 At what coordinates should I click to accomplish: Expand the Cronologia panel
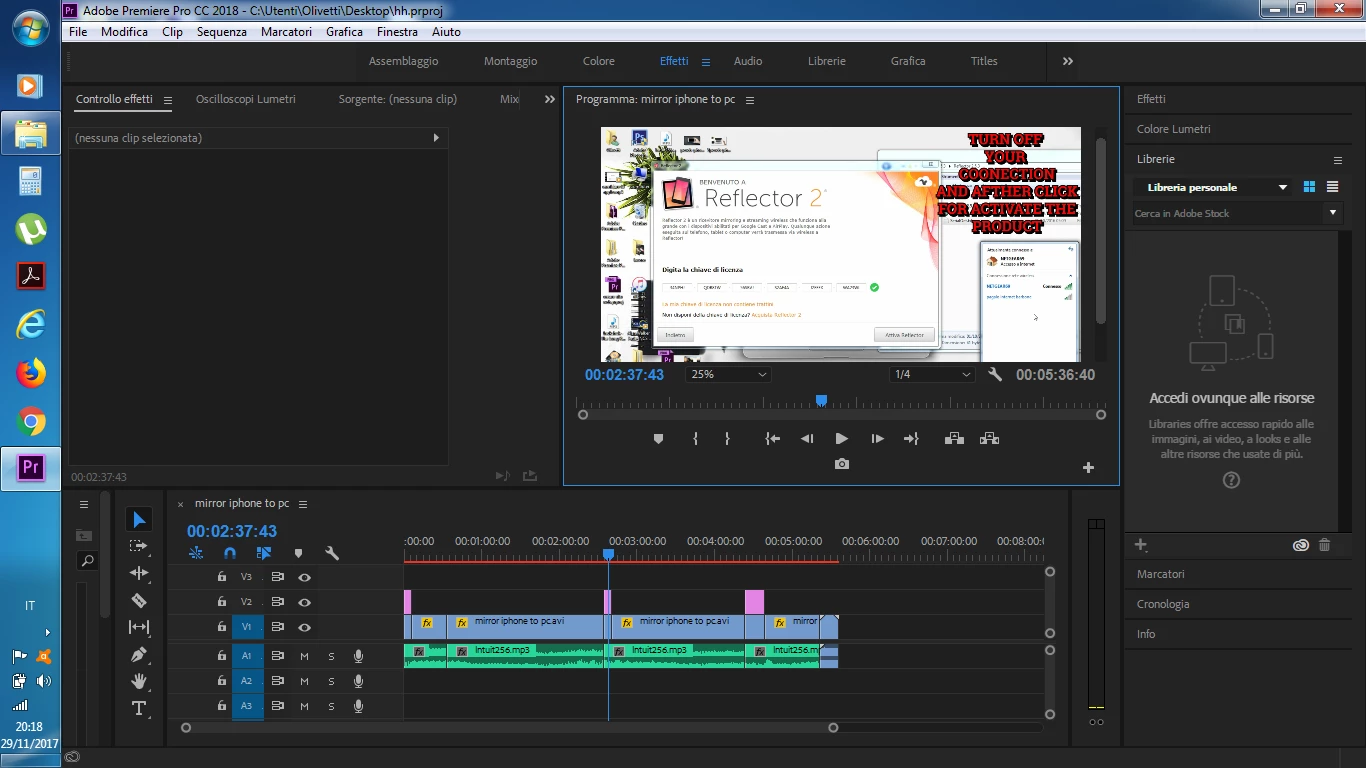click(x=1163, y=604)
